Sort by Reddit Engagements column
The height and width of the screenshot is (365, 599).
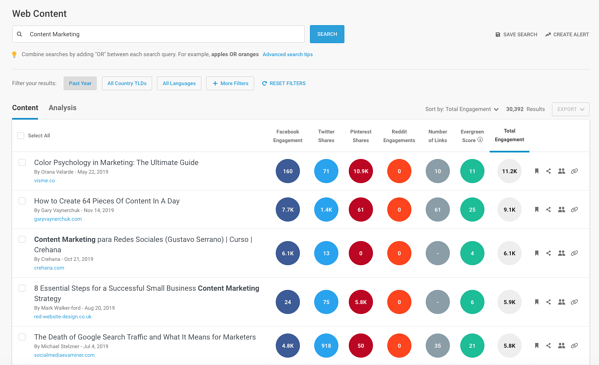[x=399, y=136]
